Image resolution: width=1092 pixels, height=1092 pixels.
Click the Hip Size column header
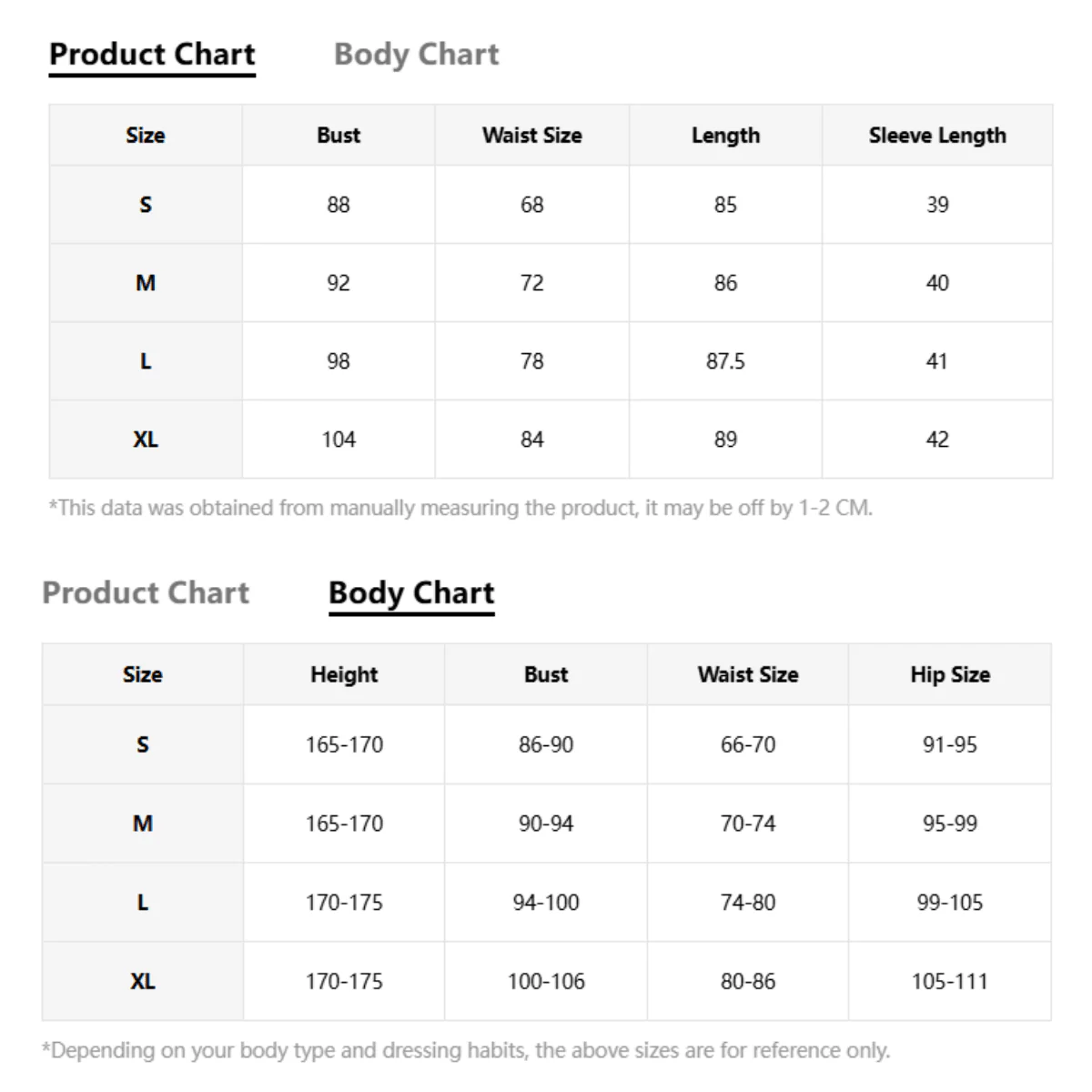pos(950,675)
